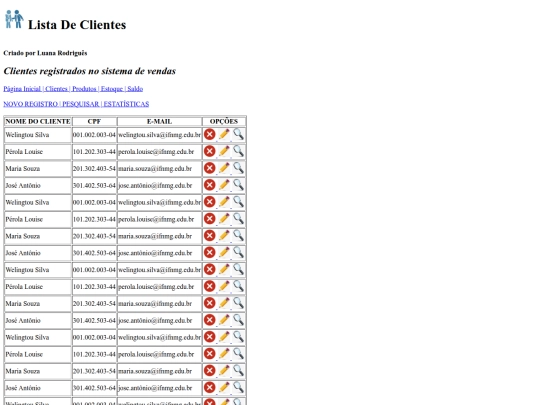The width and height of the screenshot is (540, 405).
Task: Magnifier in the third José Antônio row
Action: (238, 320)
